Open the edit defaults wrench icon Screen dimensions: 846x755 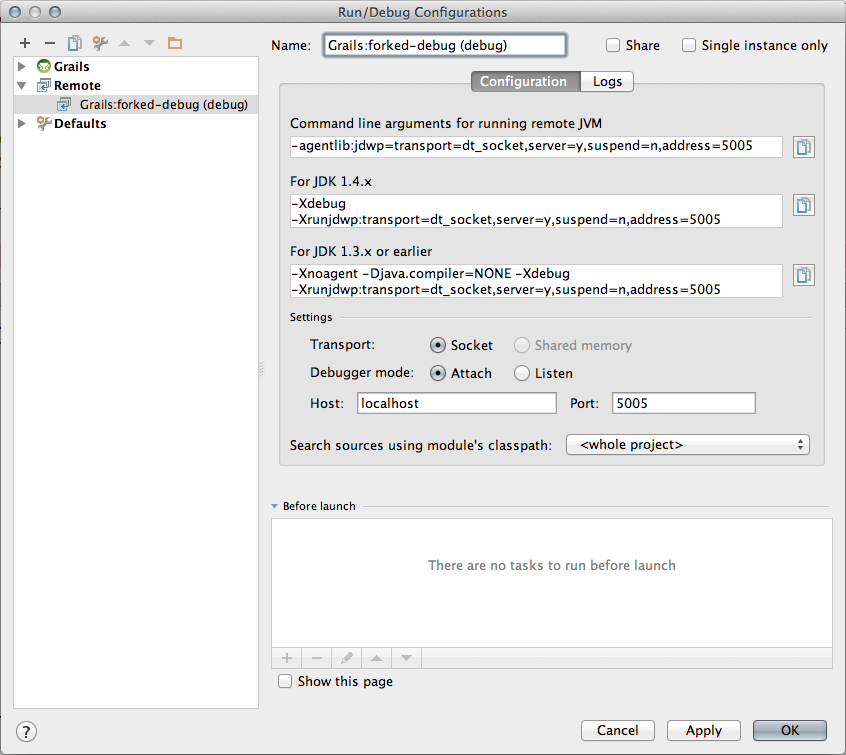(100, 43)
